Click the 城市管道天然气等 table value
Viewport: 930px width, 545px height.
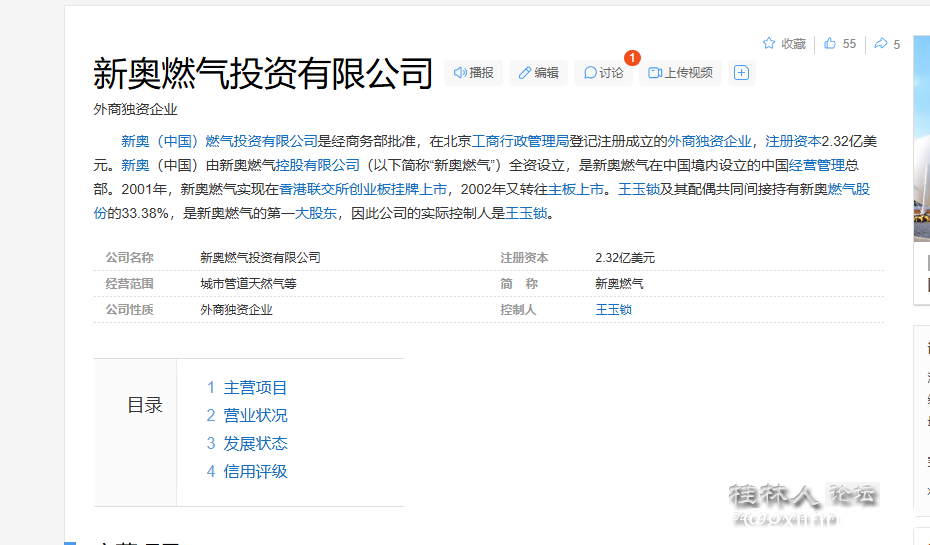248,283
